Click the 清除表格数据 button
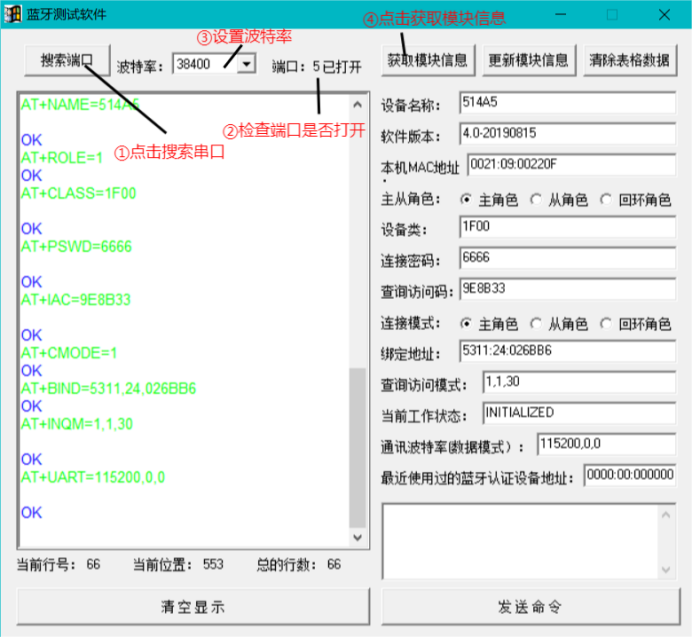This screenshot has width=692, height=637. pyautogui.click(x=630, y=60)
